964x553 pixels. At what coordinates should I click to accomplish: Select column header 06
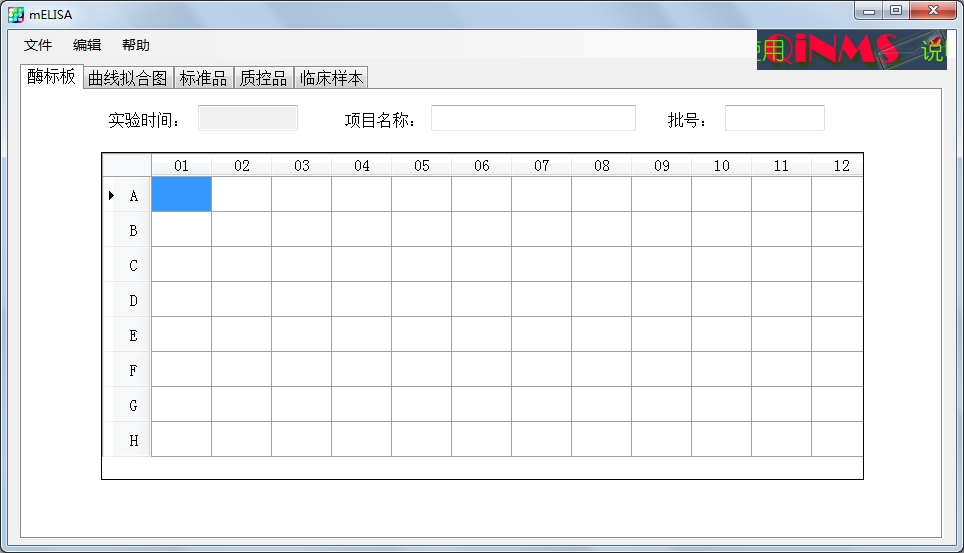481,165
